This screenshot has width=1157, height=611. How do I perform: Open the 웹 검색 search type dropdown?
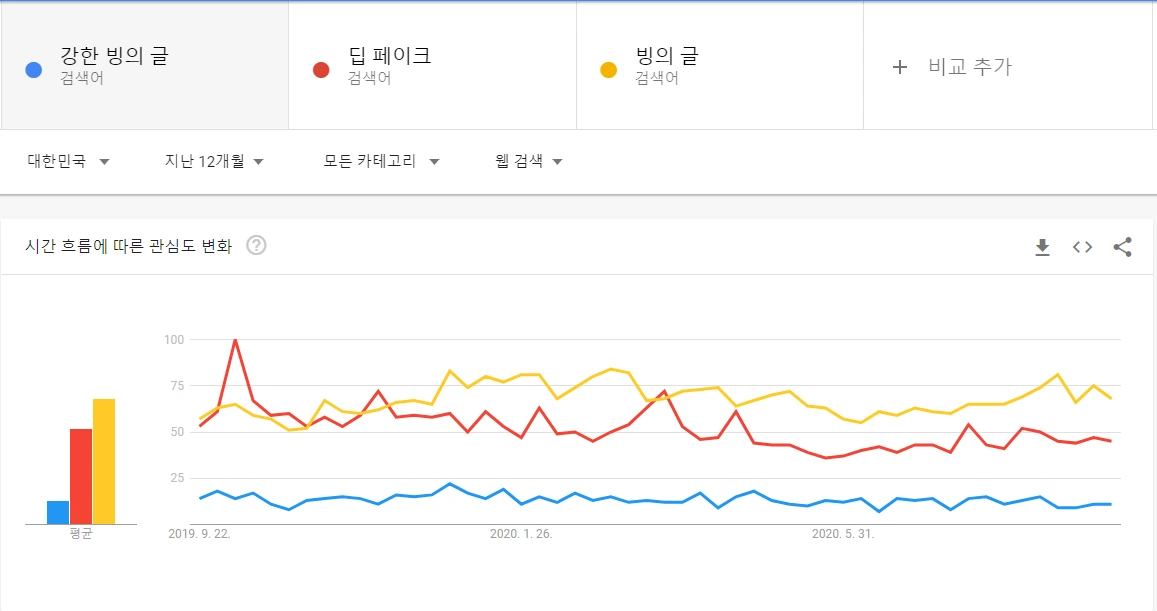[x=528, y=160]
